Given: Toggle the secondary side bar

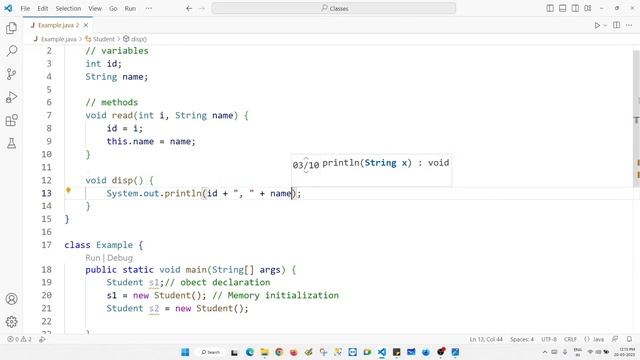Looking at the screenshot, I should pyautogui.click(x=575, y=8).
